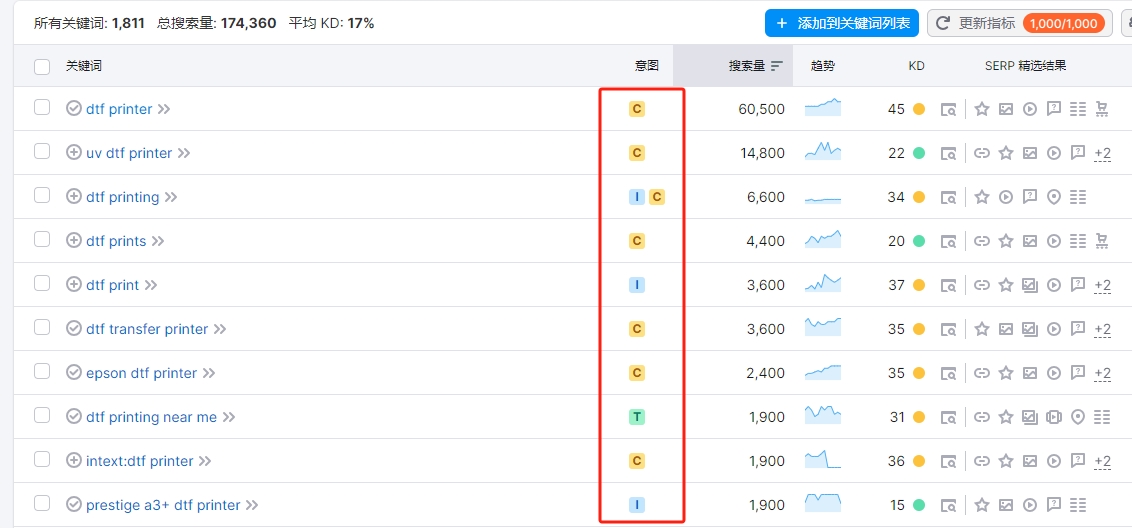This screenshot has width=1132, height=528.
Task: Add dtf prints keyword with plus icon
Action: click(74, 241)
